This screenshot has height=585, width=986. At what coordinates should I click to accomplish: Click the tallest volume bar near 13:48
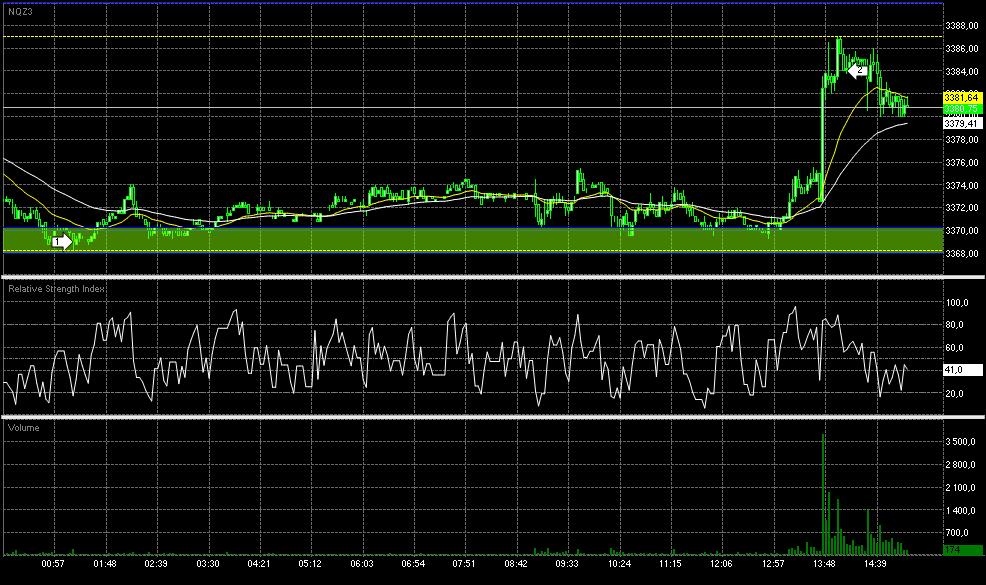coord(824,494)
